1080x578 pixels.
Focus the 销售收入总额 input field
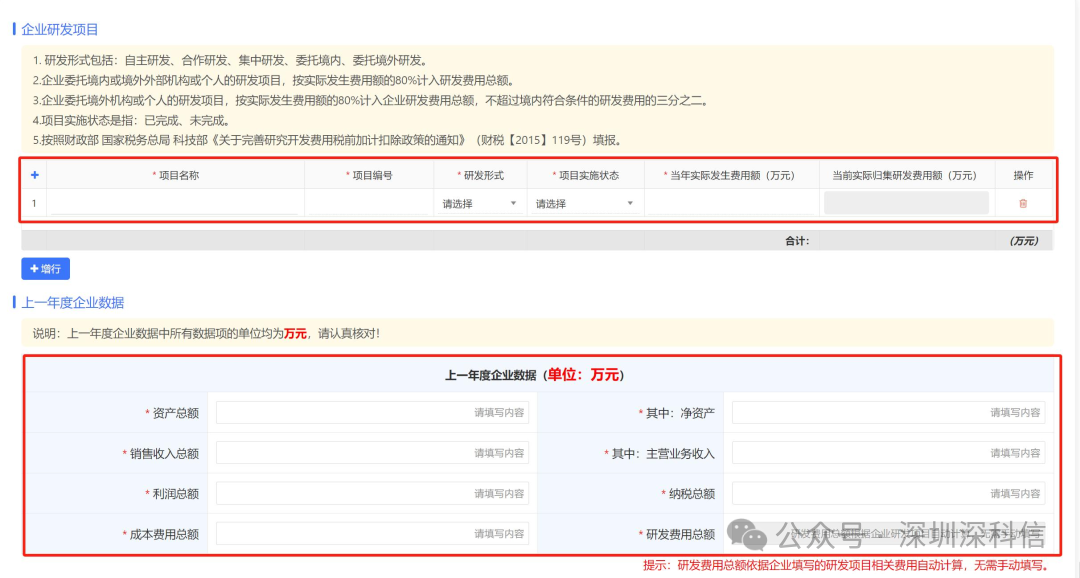pos(372,453)
